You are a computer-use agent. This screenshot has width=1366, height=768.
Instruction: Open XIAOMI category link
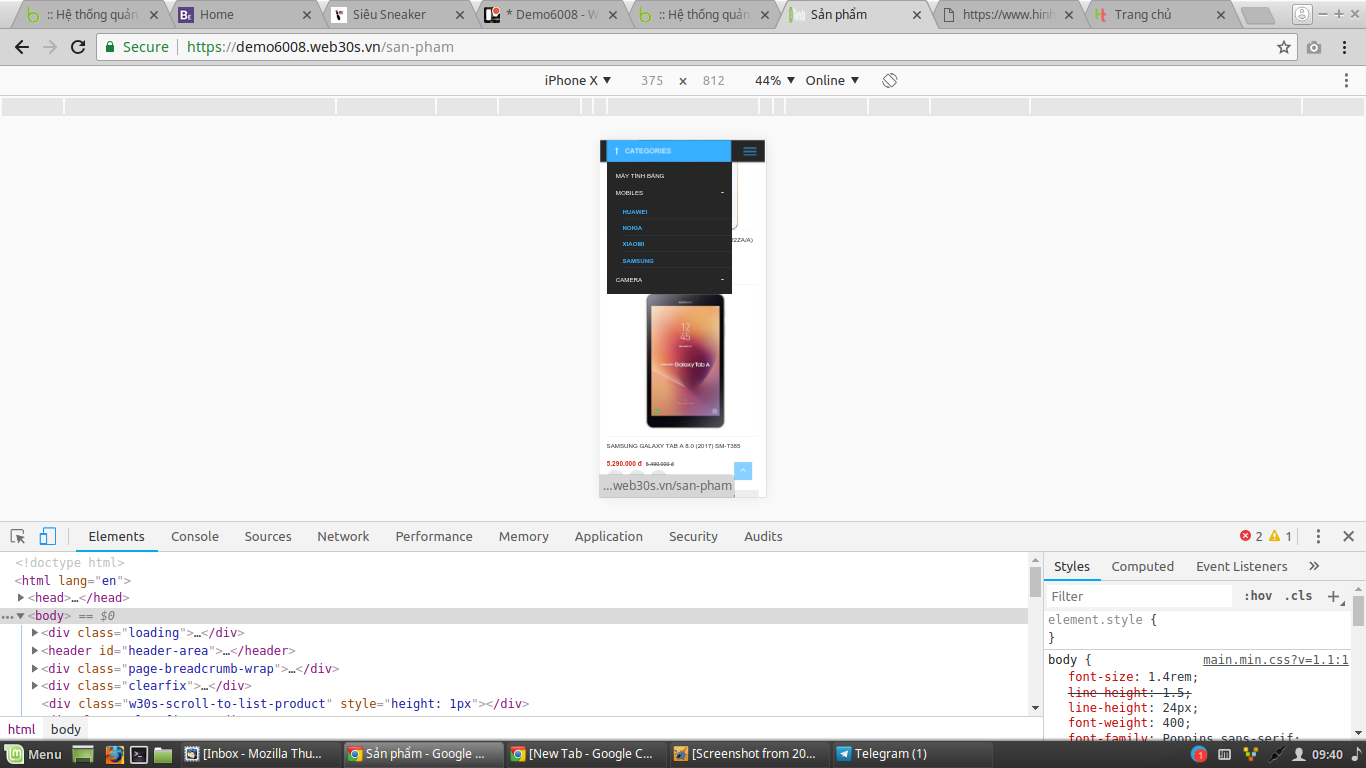tap(633, 244)
